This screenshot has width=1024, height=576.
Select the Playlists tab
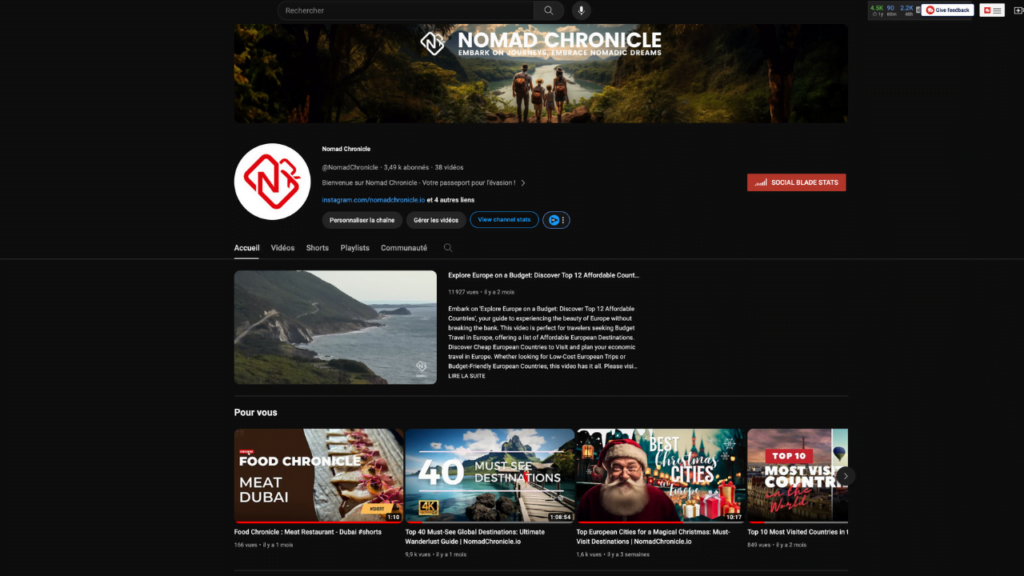(x=355, y=248)
